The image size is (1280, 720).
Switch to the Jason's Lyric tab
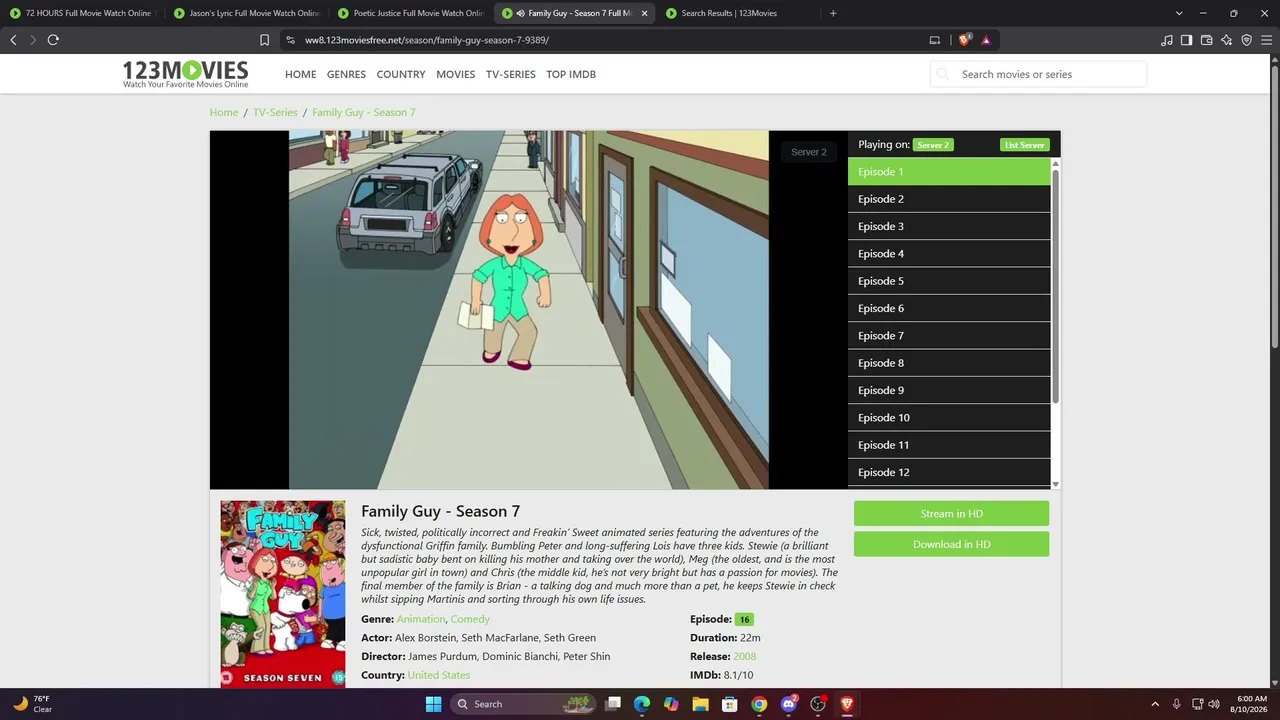246,13
